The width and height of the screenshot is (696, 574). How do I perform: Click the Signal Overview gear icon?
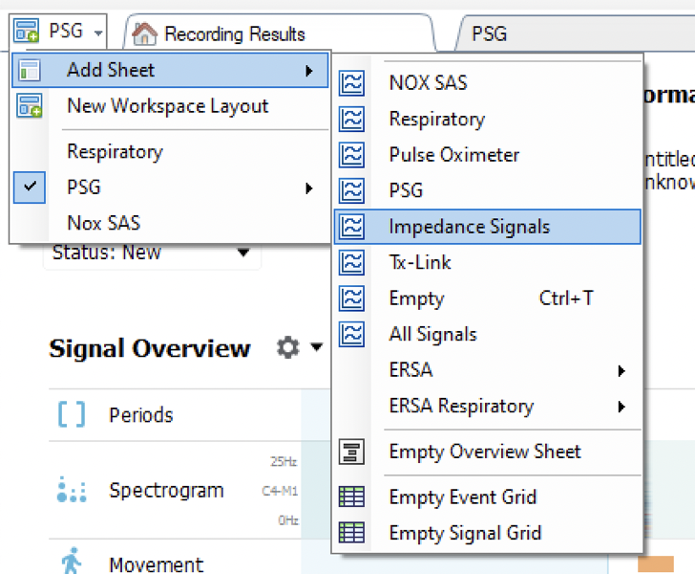(288, 348)
